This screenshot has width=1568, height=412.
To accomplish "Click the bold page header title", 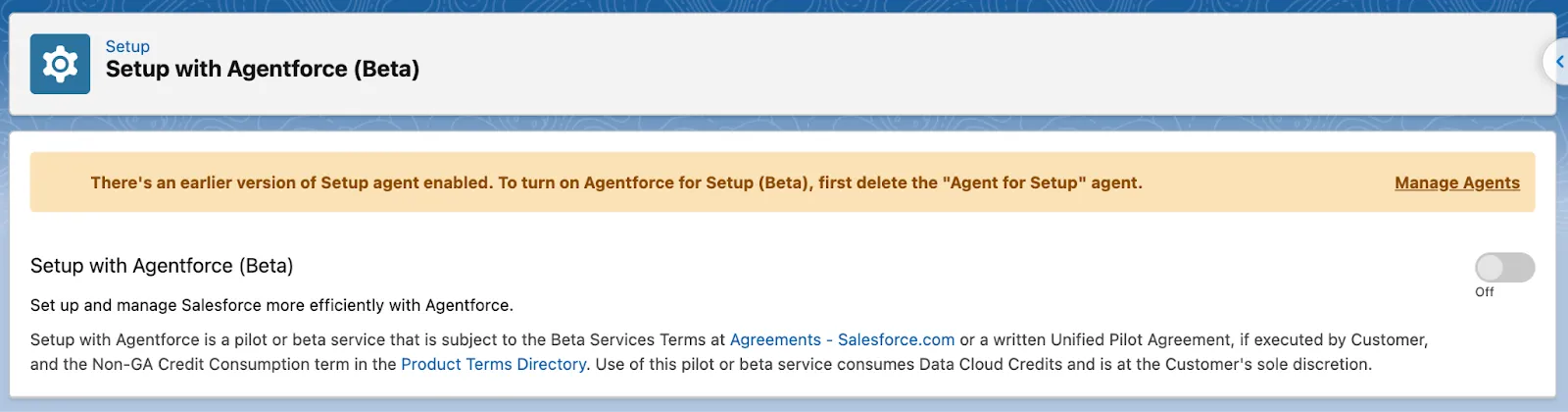I will [x=263, y=70].
